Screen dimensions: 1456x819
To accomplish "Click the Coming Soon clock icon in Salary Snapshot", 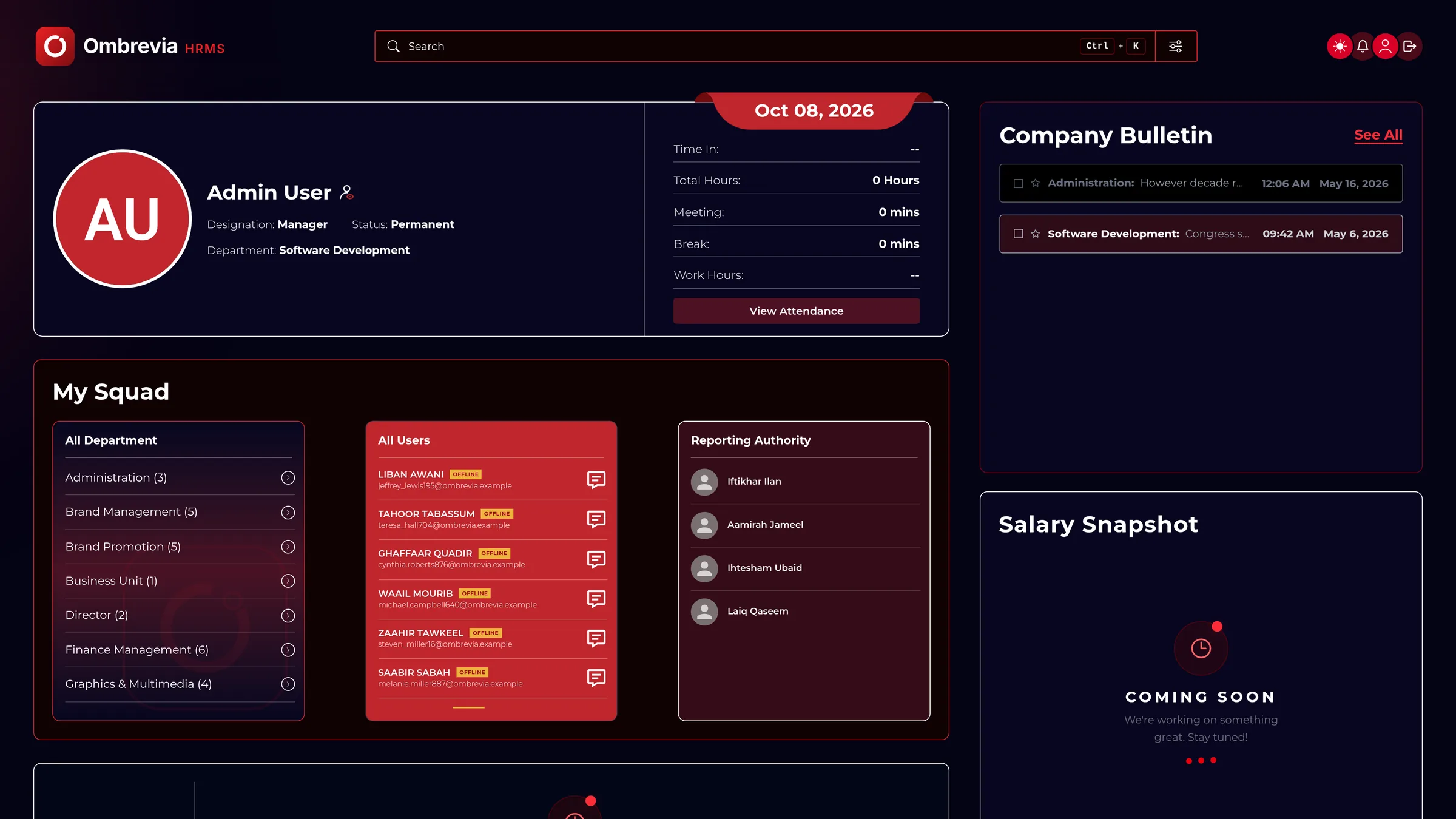I will 1201,648.
